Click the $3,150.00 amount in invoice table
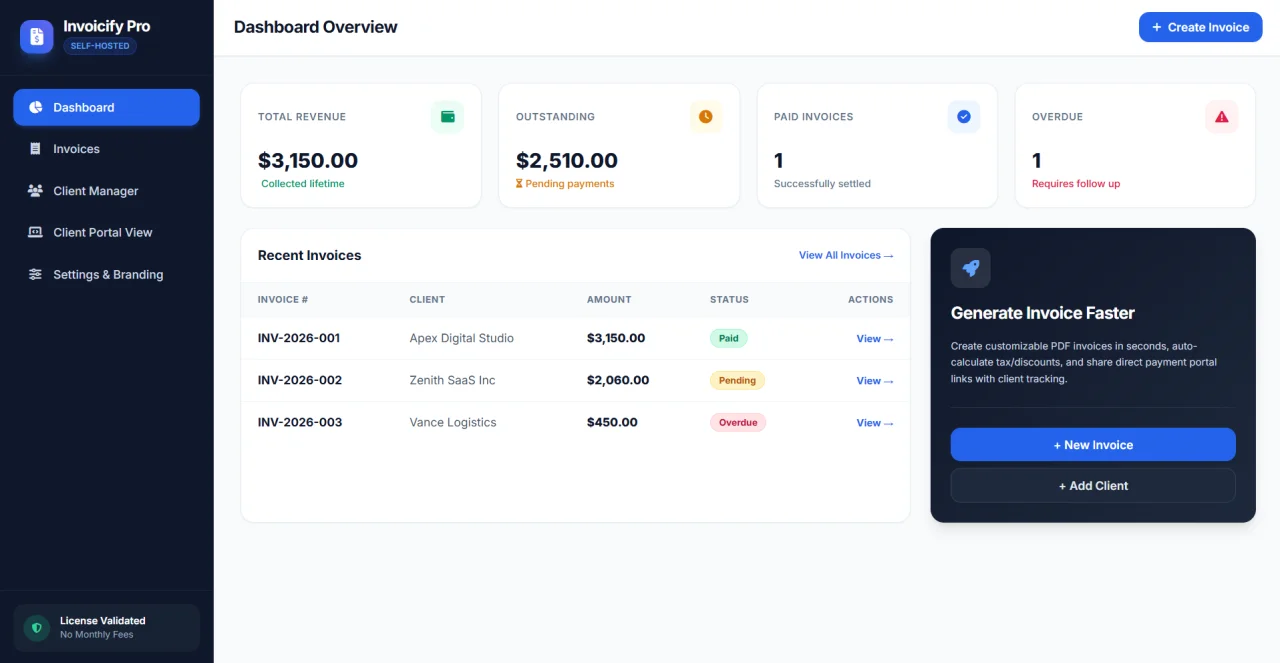Viewport: 1280px width, 663px height. [x=616, y=338]
